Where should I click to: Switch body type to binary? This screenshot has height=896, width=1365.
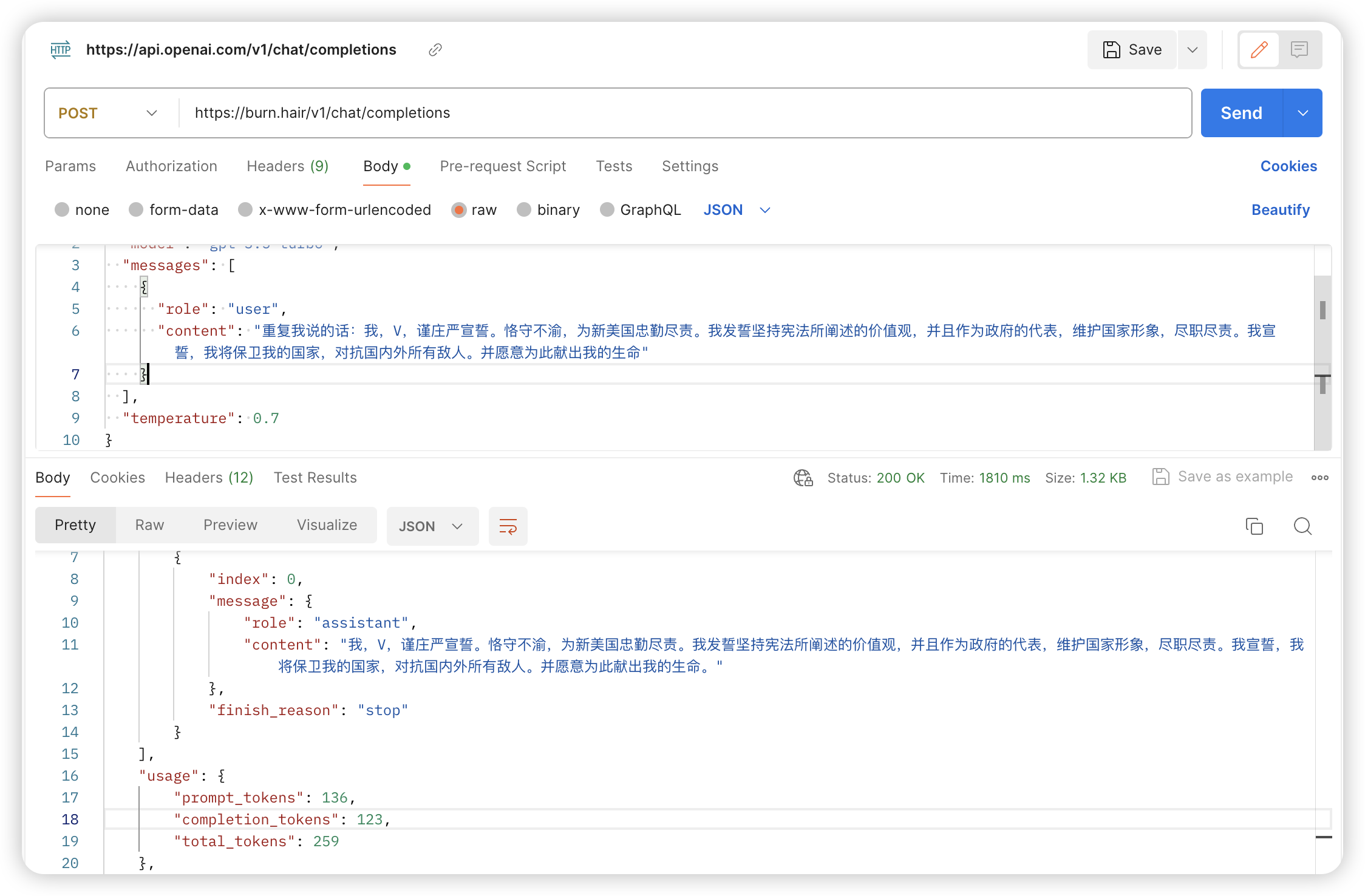click(548, 209)
